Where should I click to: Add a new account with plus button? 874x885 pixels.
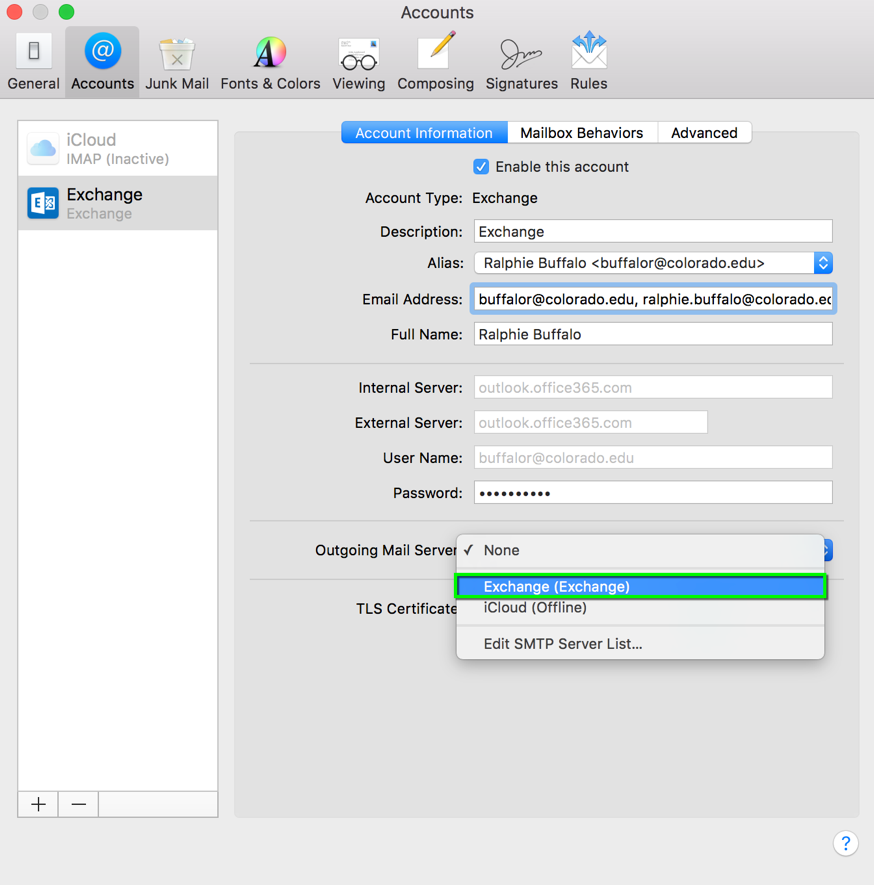click(38, 804)
